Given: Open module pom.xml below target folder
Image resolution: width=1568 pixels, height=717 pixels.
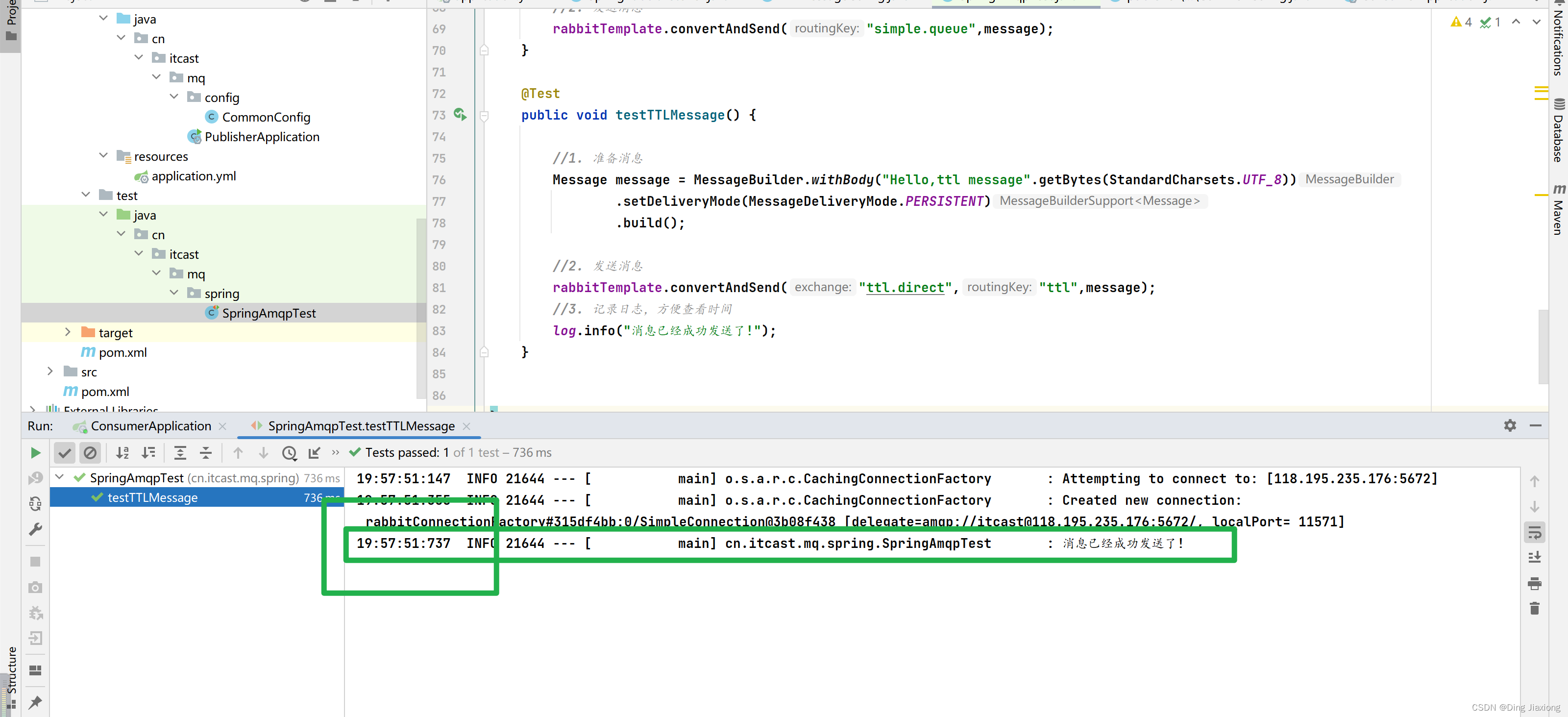Looking at the screenshot, I should pyautogui.click(x=122, y=352).
